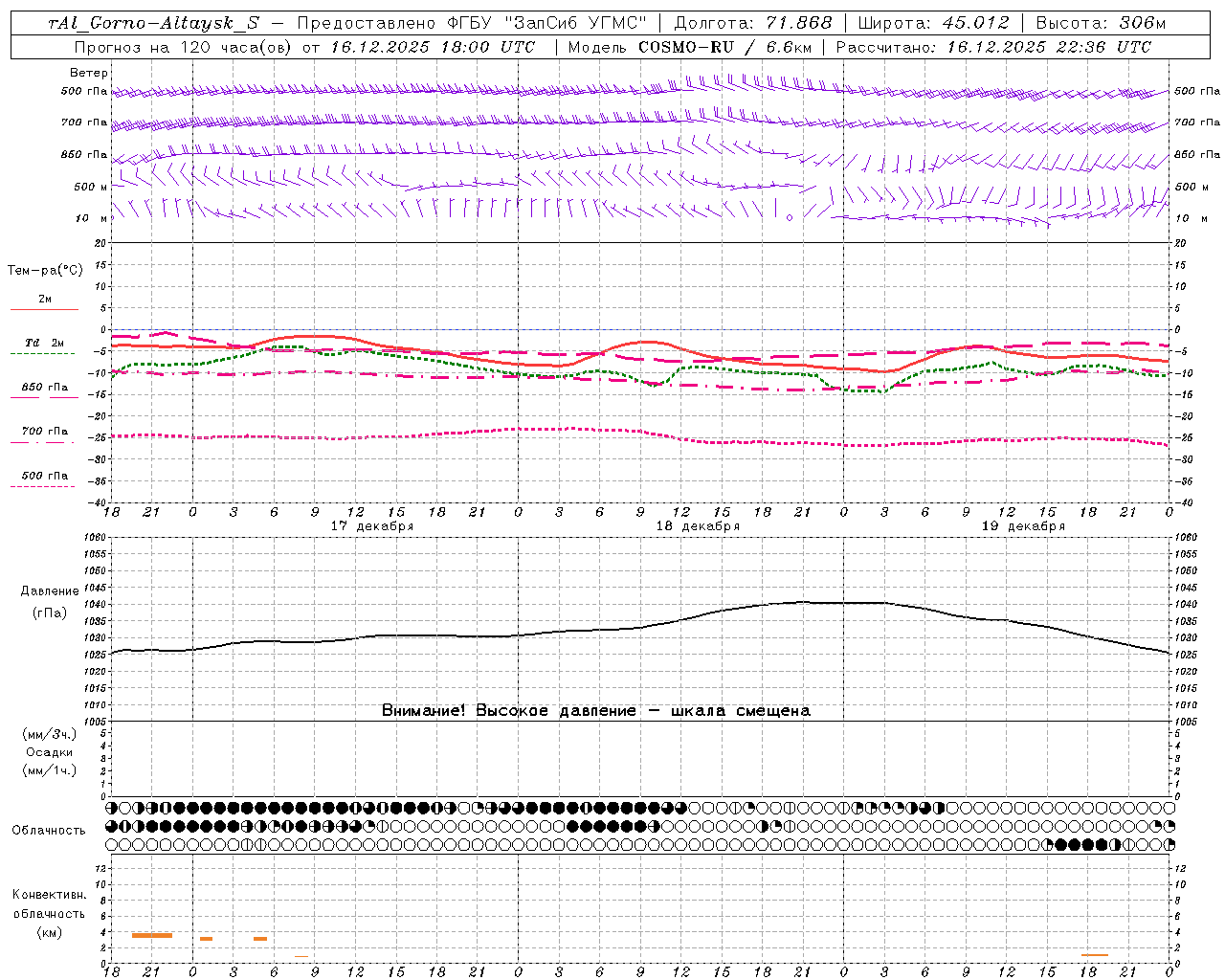This screenshot has height=980, width=1225.
Task: Click the (мм/3ч.) precipitation unit label
Action: click(50, 734)
